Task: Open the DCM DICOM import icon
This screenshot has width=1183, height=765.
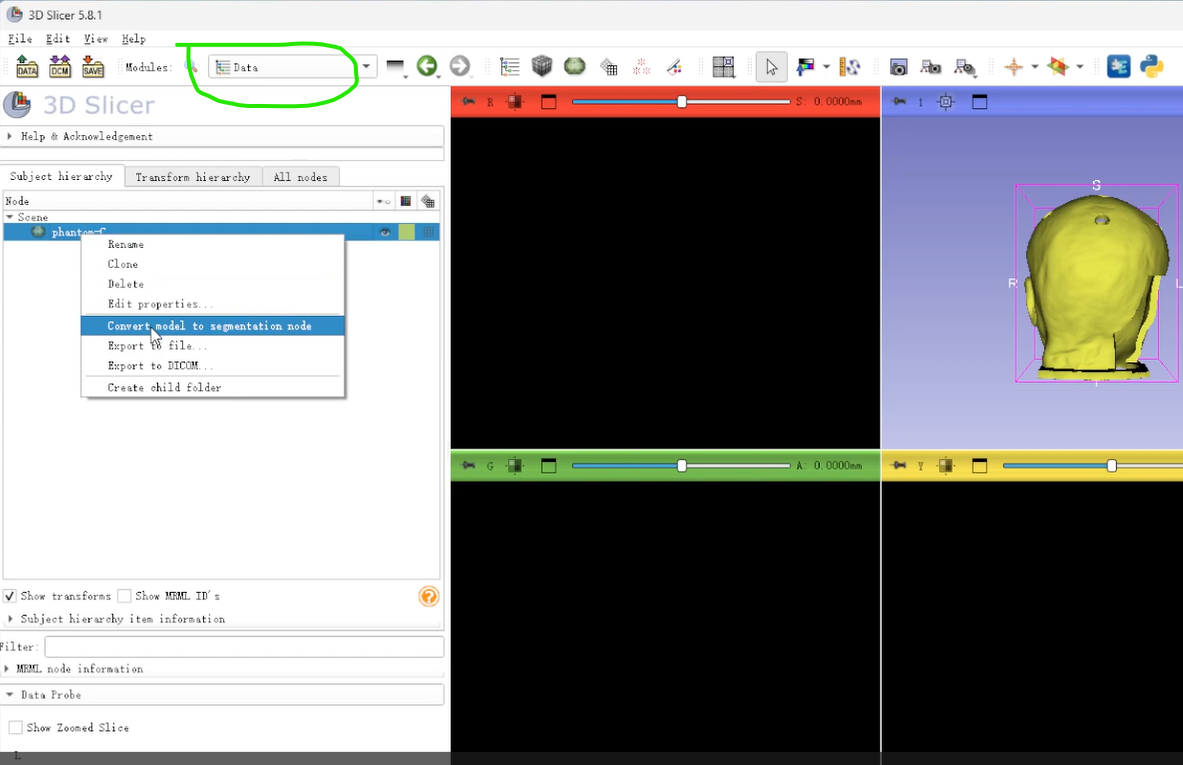Action: [x=60, y=66]
